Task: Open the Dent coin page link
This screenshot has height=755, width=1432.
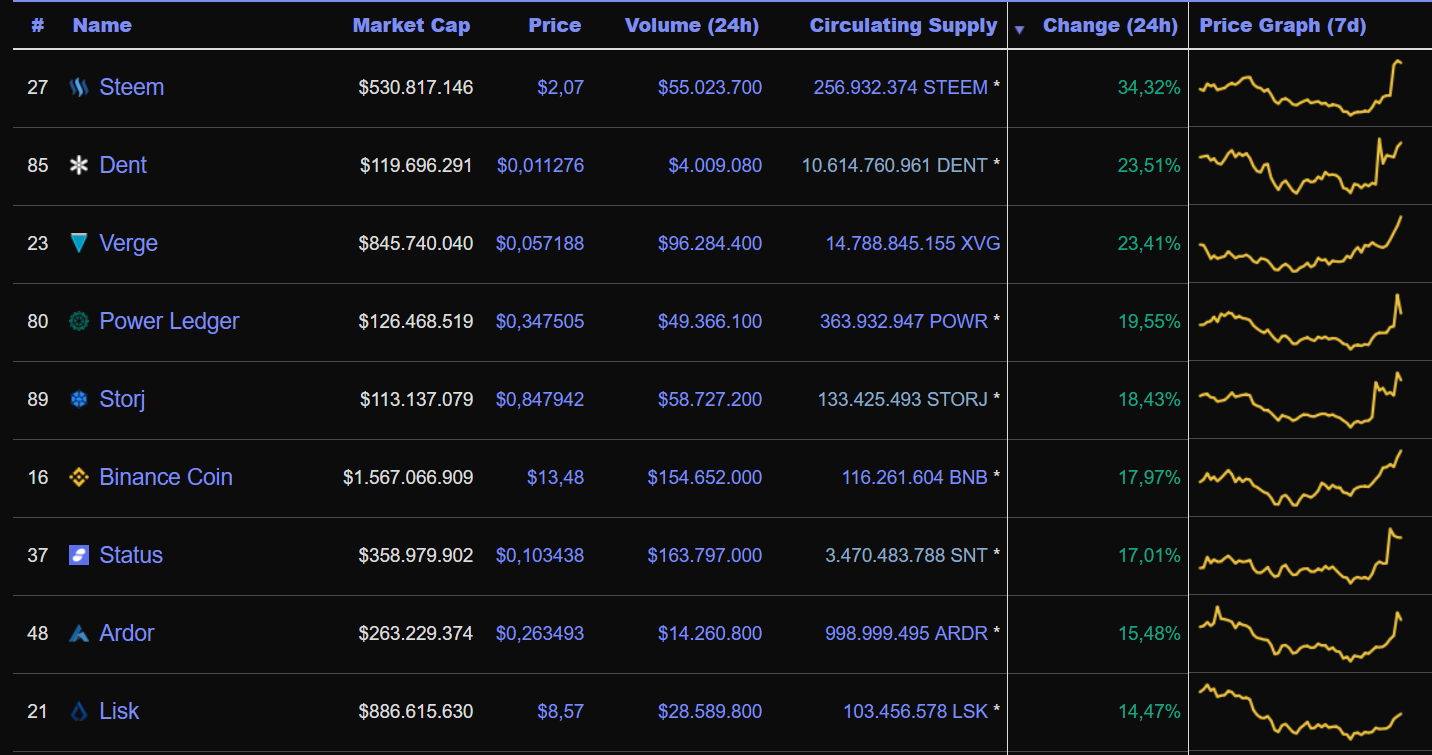Action: pos(123,165)
